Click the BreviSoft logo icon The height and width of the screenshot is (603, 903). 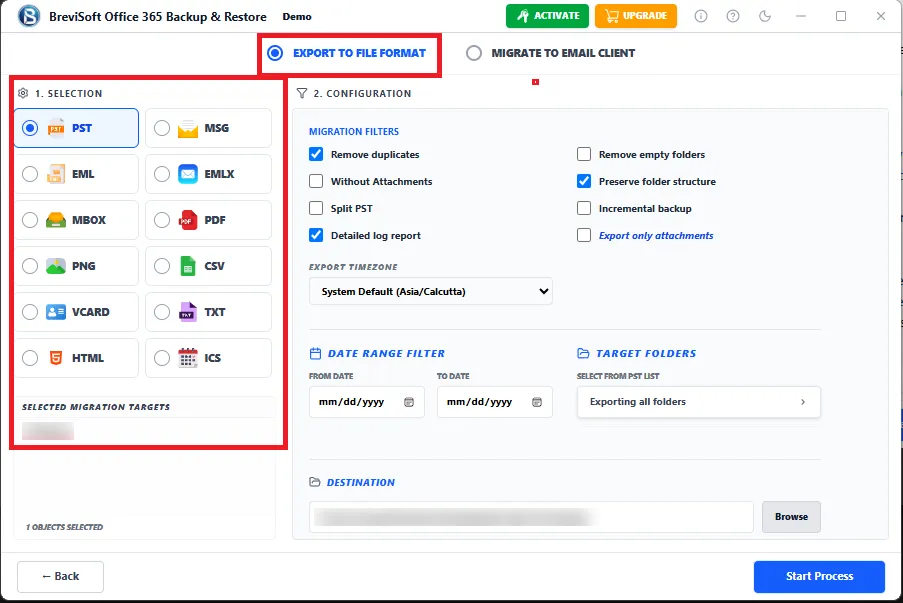point(29,16)
